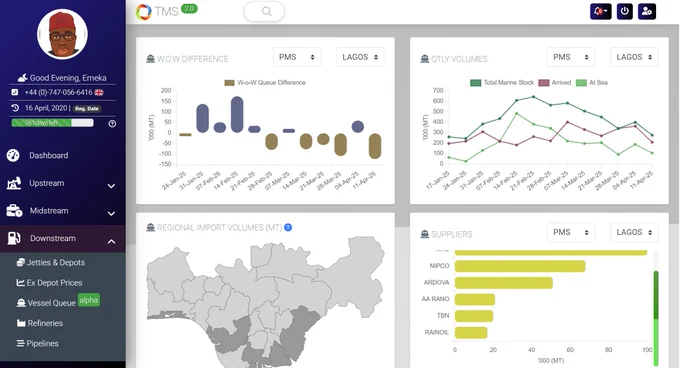Click the AA RANO supplier bar
The height and width of the screenshot is (368, 680).
(474, 299)
